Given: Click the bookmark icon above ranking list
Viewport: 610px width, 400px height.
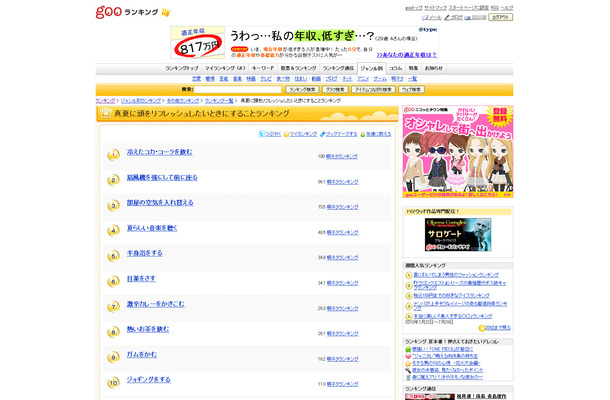Looking at the screenshot, I should tap(322, 134).
